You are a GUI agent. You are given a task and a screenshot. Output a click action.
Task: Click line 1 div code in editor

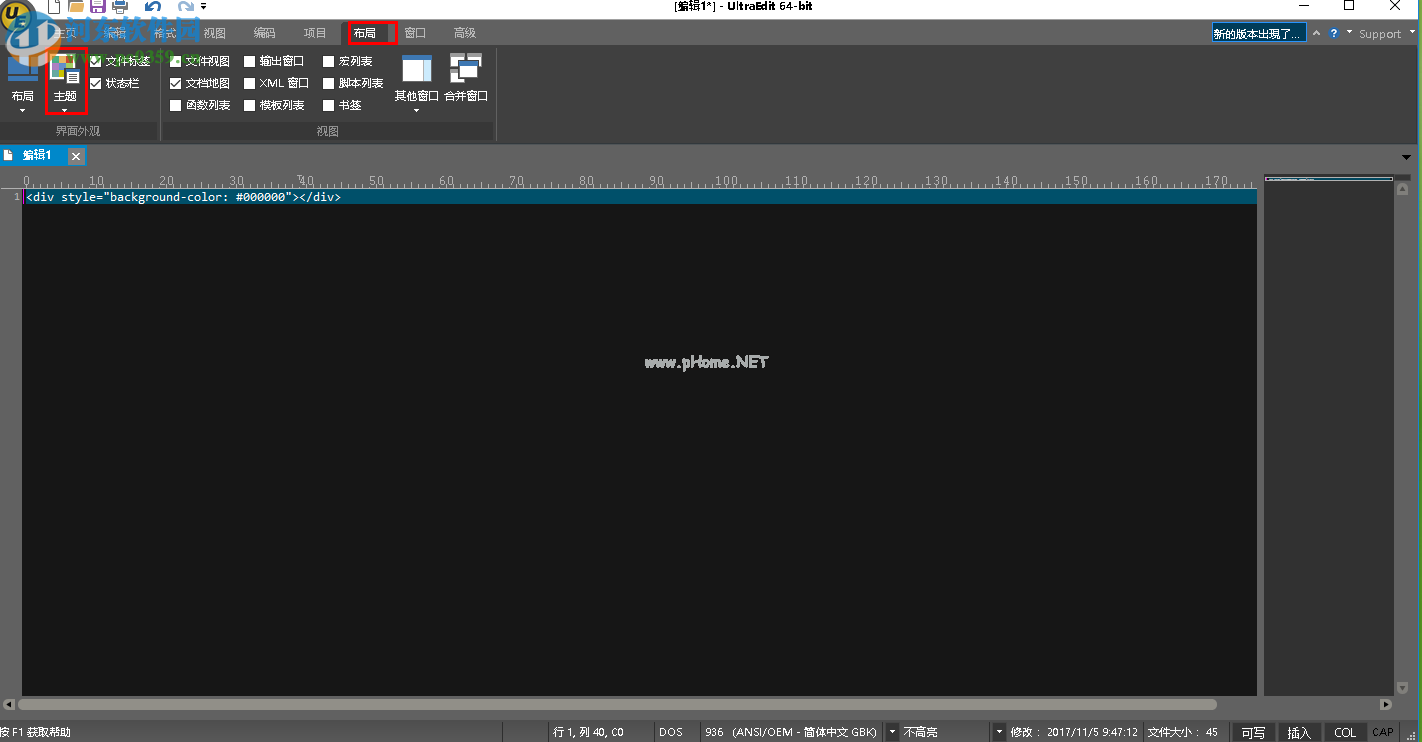[x=183, y=197]
